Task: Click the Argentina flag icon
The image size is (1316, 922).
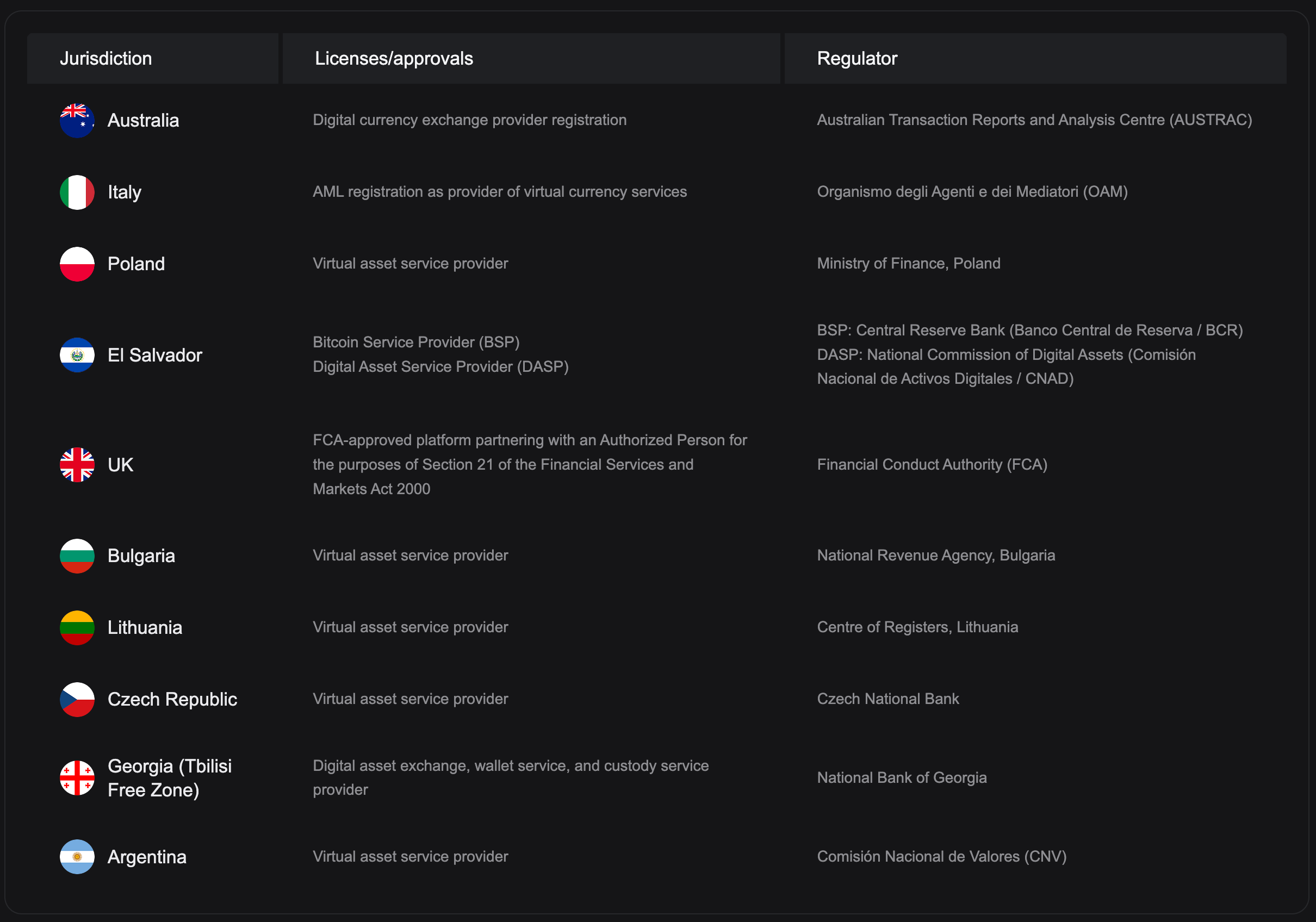Action: [77, 856]
